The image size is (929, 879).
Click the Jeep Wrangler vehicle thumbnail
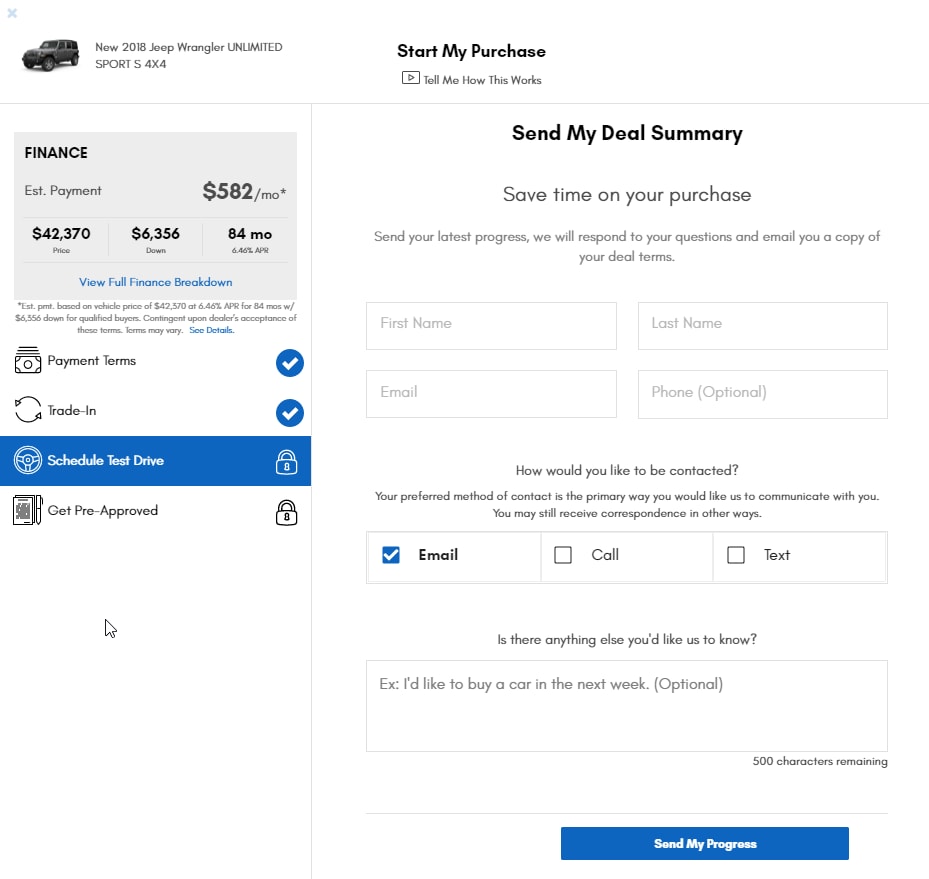tap(50, 55)
